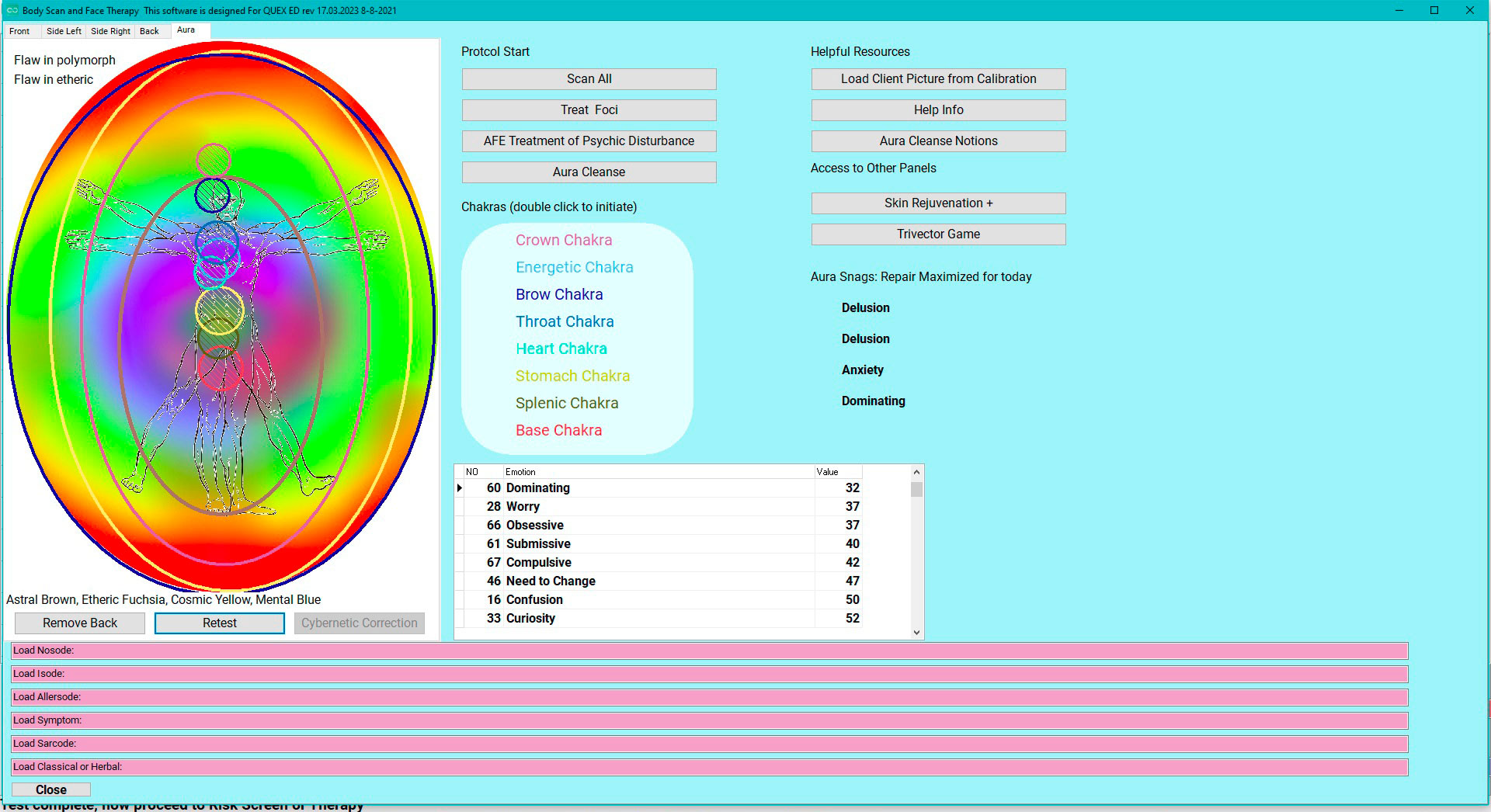This screenshot has height=812, width=1491.
Task: Minimize the Body Scan window
Action: coord(1399,11)
